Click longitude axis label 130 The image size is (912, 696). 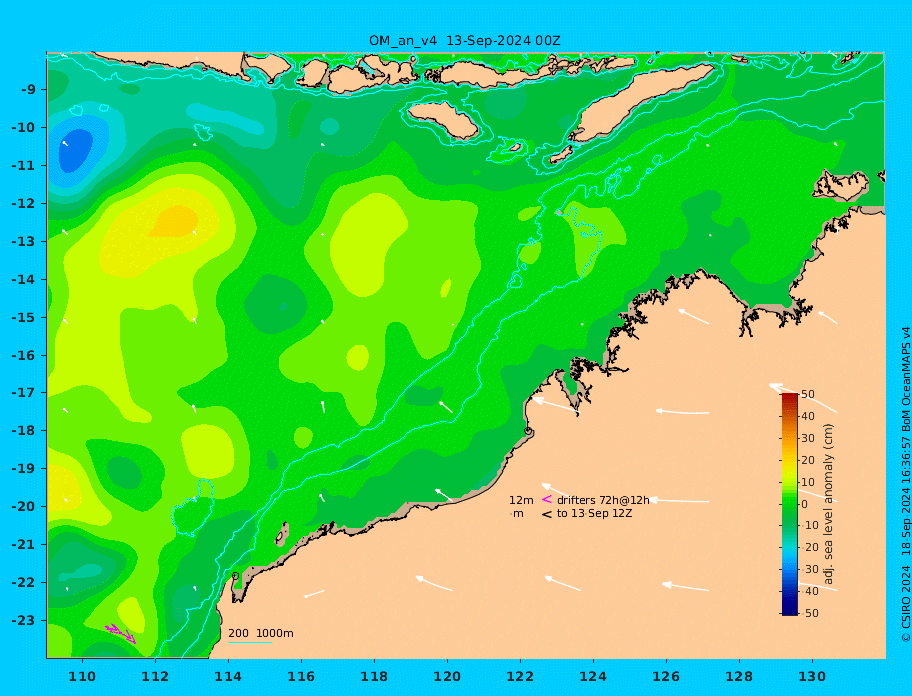pyautogui.click(x=812, y=676)
